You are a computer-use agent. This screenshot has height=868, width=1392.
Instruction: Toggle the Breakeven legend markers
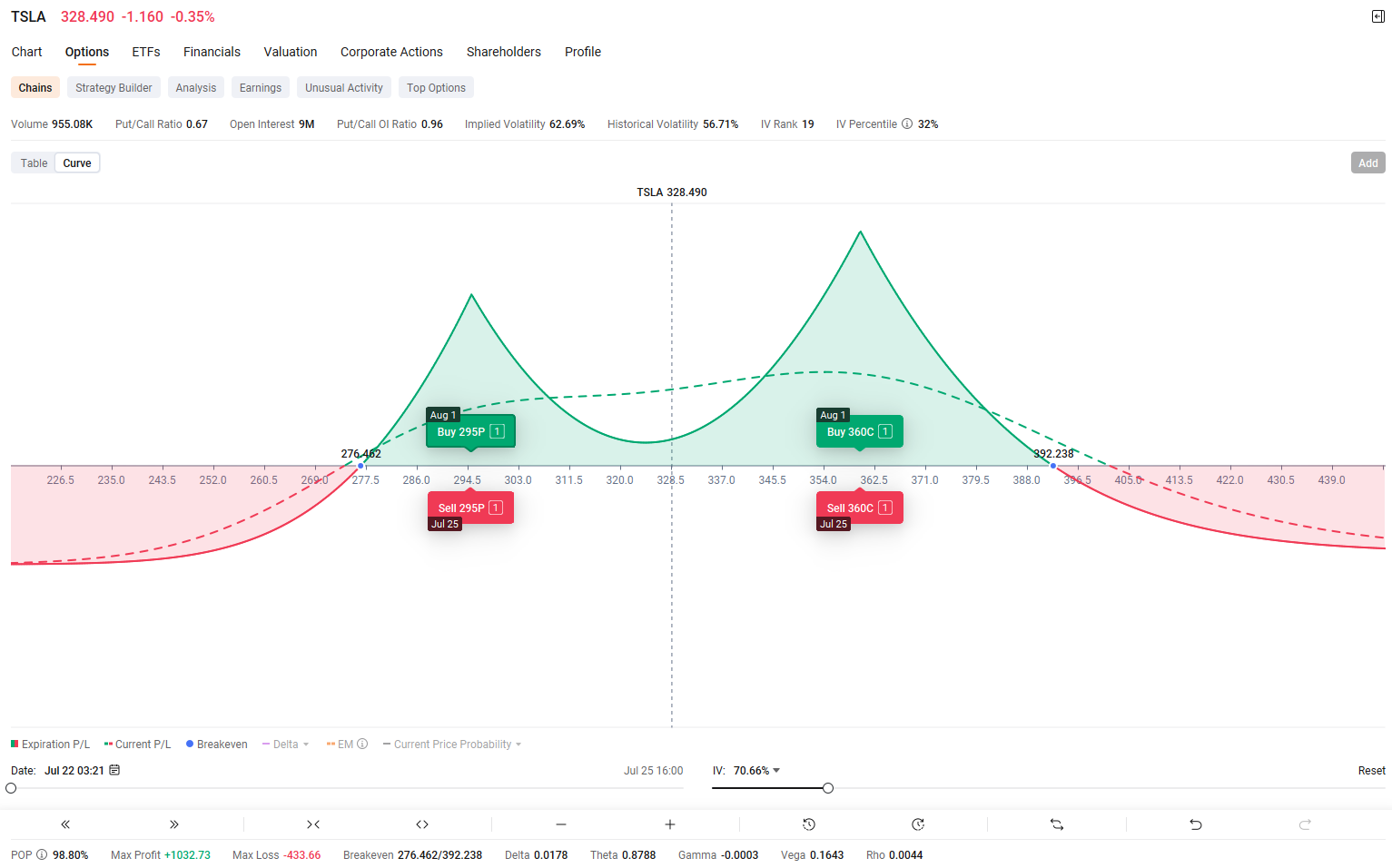[217, 745]
